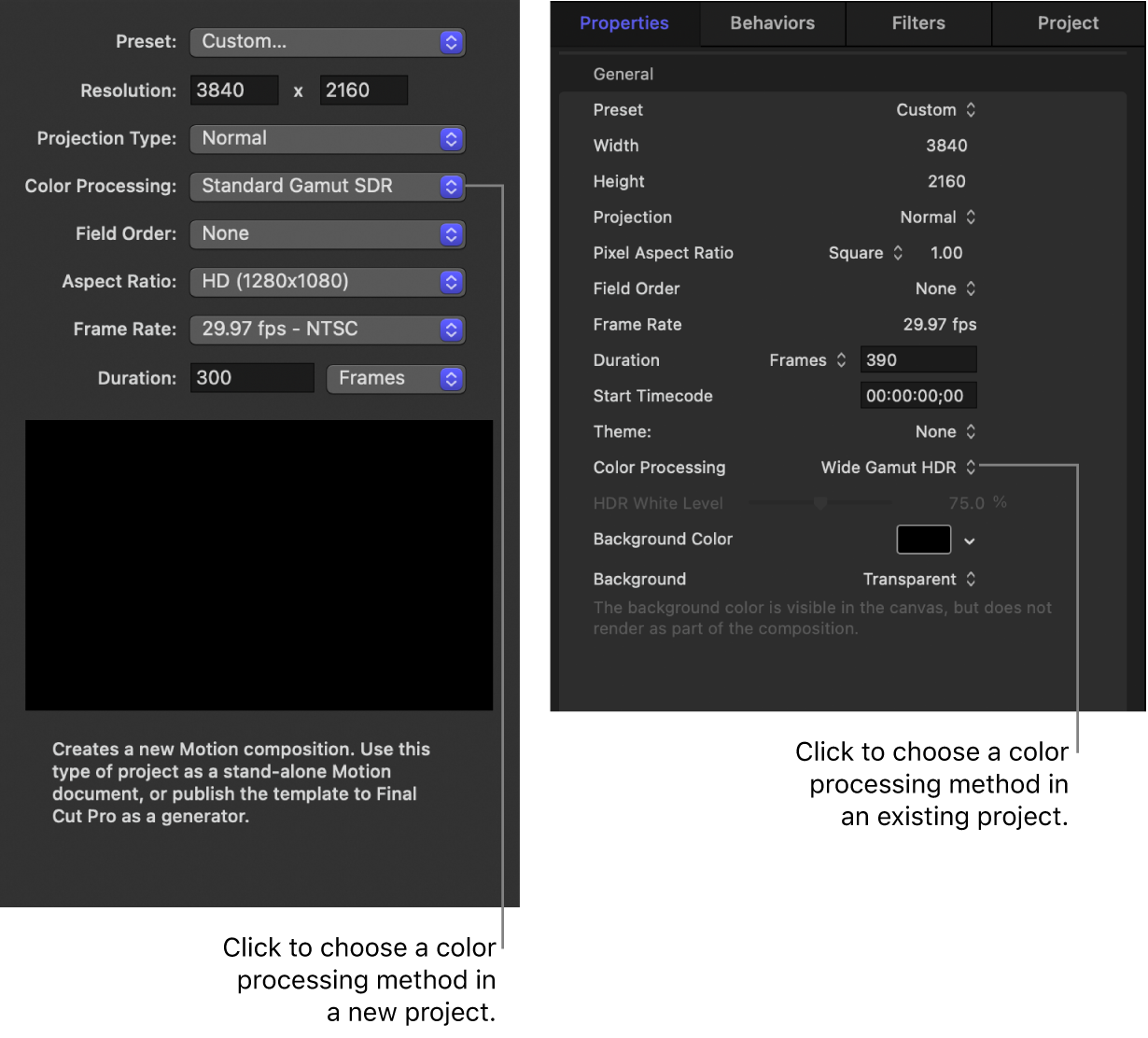This screenshot has width=1148, height=1038.
Task: Switch to the Filters tab
Action: pos(917,23)
